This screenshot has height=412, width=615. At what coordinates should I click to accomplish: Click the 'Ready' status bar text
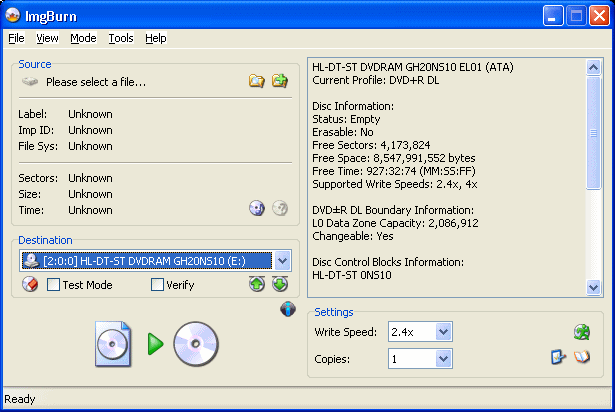20,399
